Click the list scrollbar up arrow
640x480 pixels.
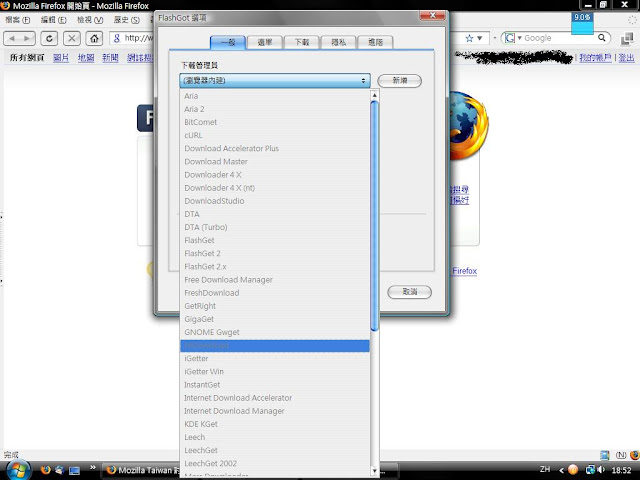(374, 96)
